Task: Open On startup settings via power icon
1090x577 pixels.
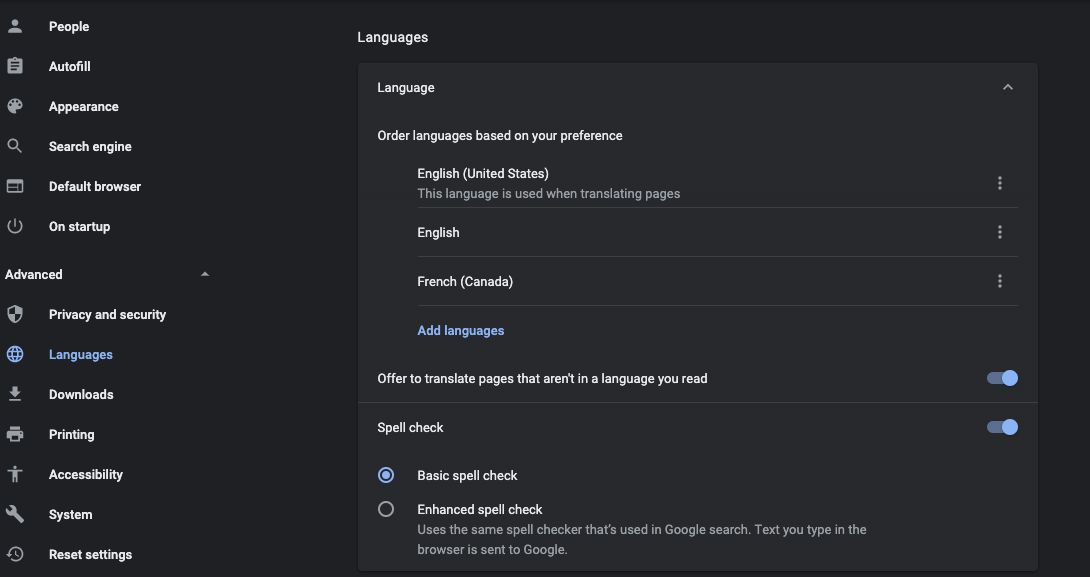Action: pyautogui.click(x=15, y=226)
